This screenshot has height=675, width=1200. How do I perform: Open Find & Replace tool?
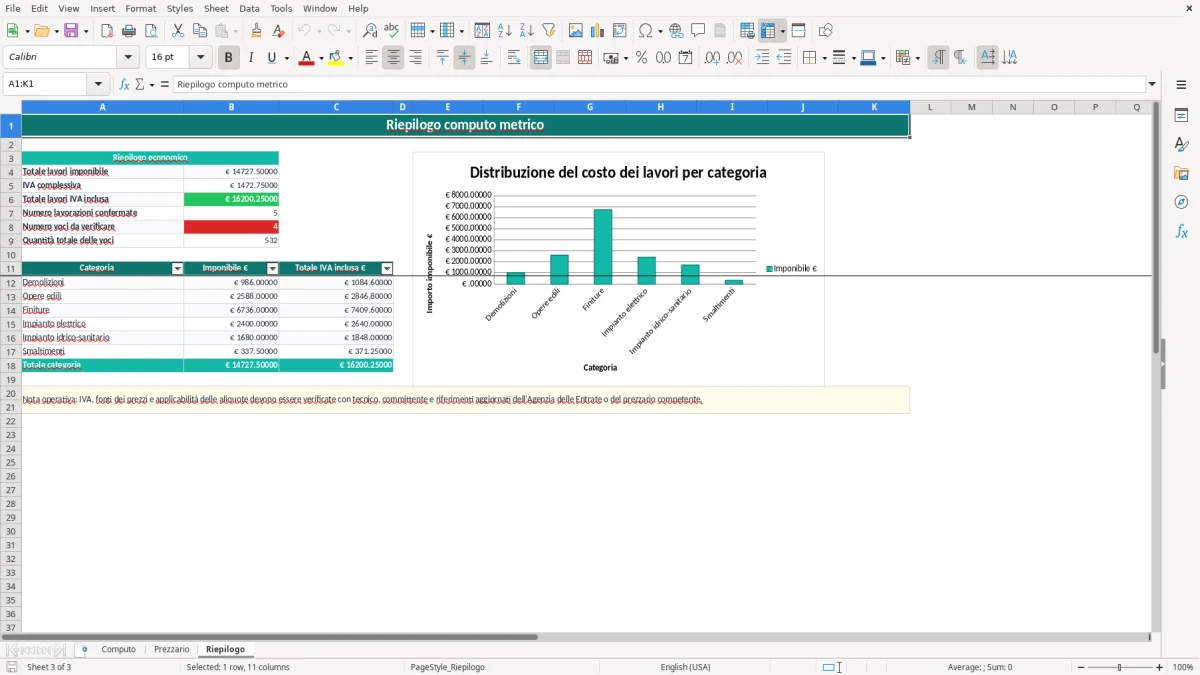(x=370, y=31)
